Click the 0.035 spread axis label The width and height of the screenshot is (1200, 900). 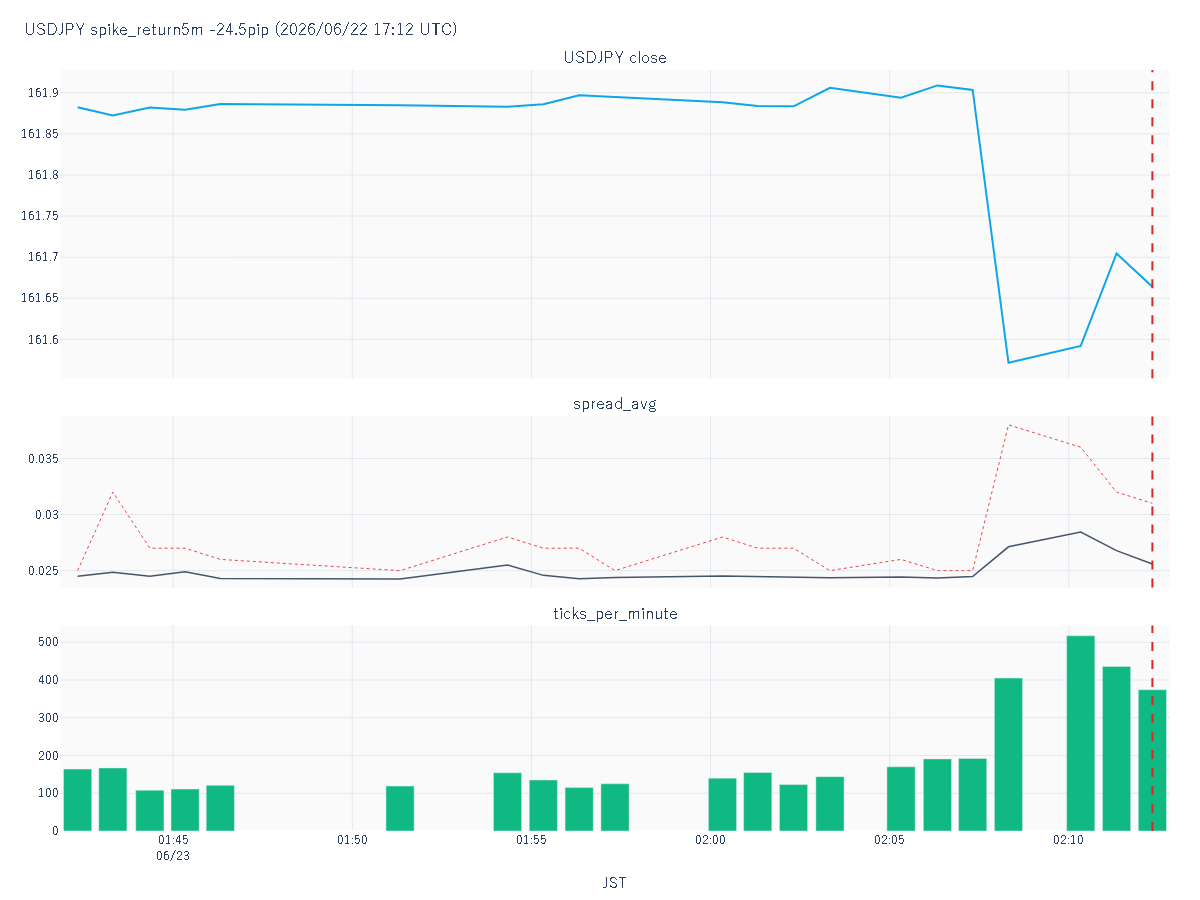pos(42,459)
